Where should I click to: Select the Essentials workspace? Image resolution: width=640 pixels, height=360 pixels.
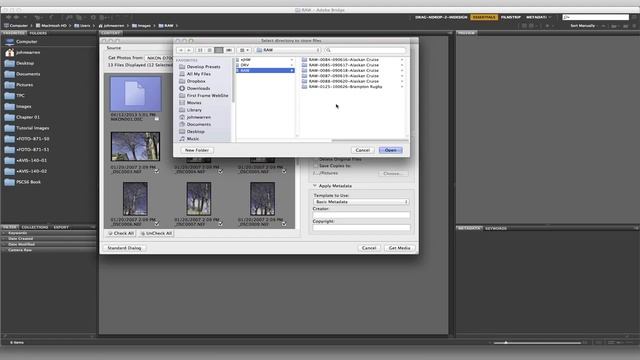(x=484, y=17)
